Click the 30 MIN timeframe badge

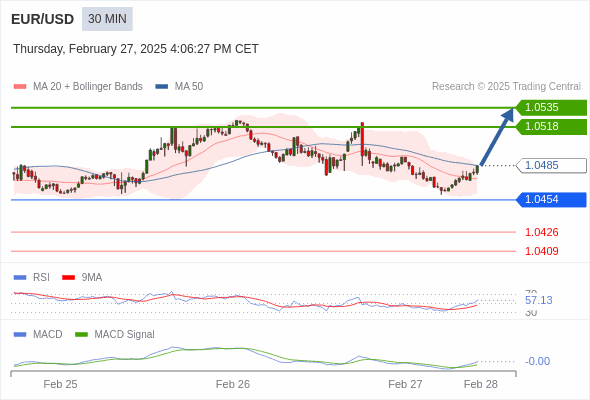coord(107,19)
